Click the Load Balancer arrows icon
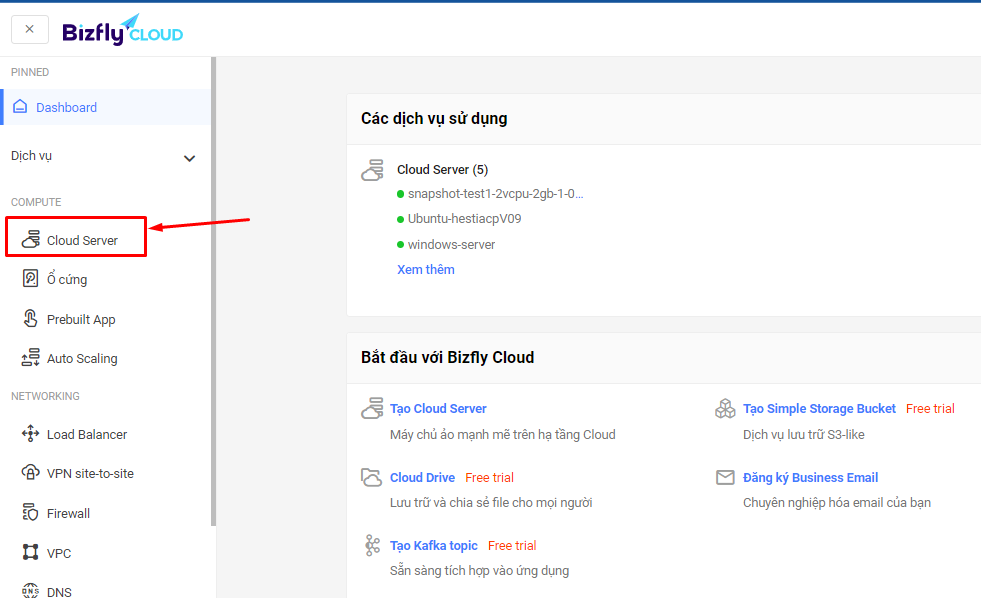Screen dimensions: 981x598 point(30,433)
